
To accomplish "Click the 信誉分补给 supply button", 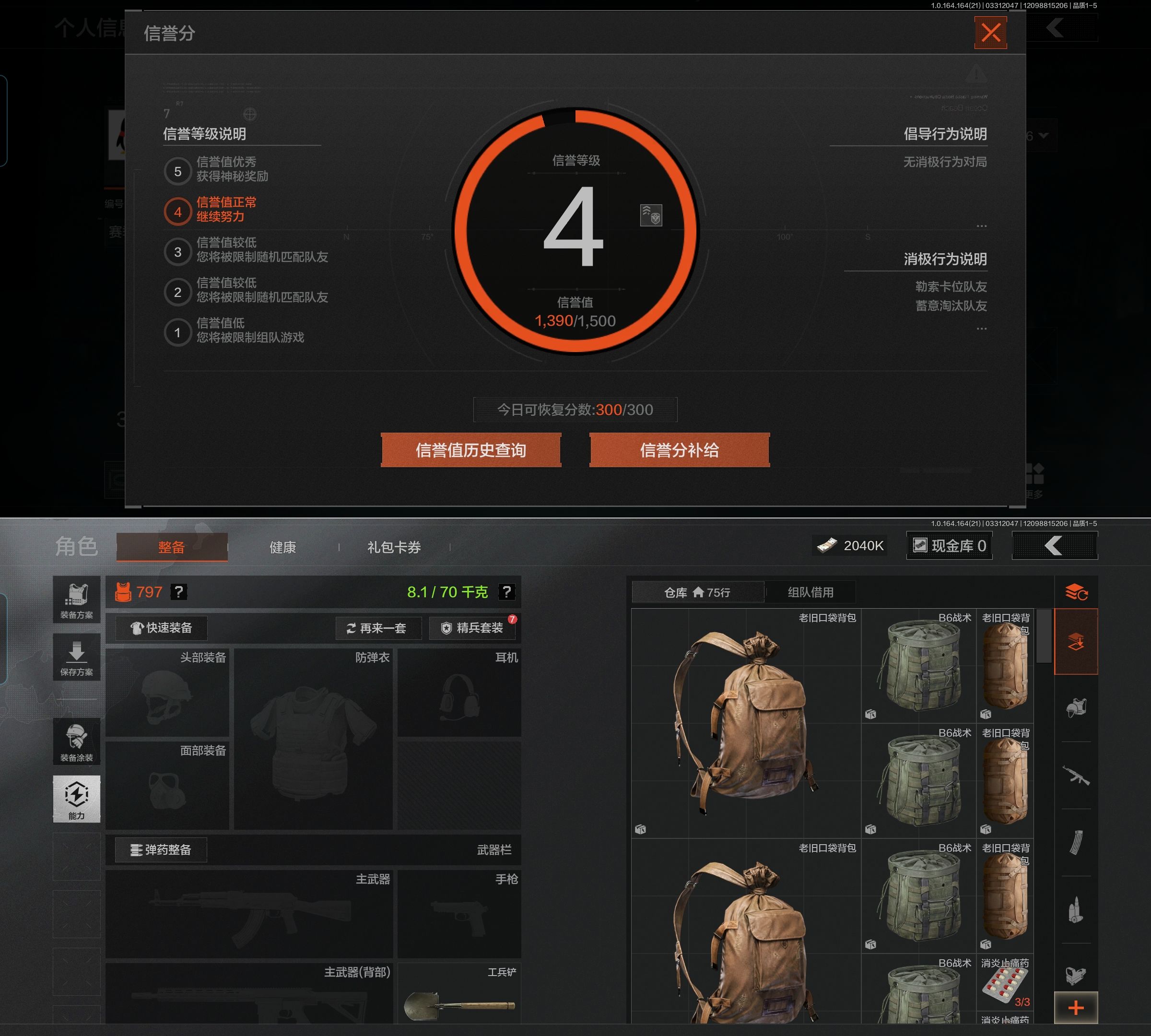I will [679, 450].
